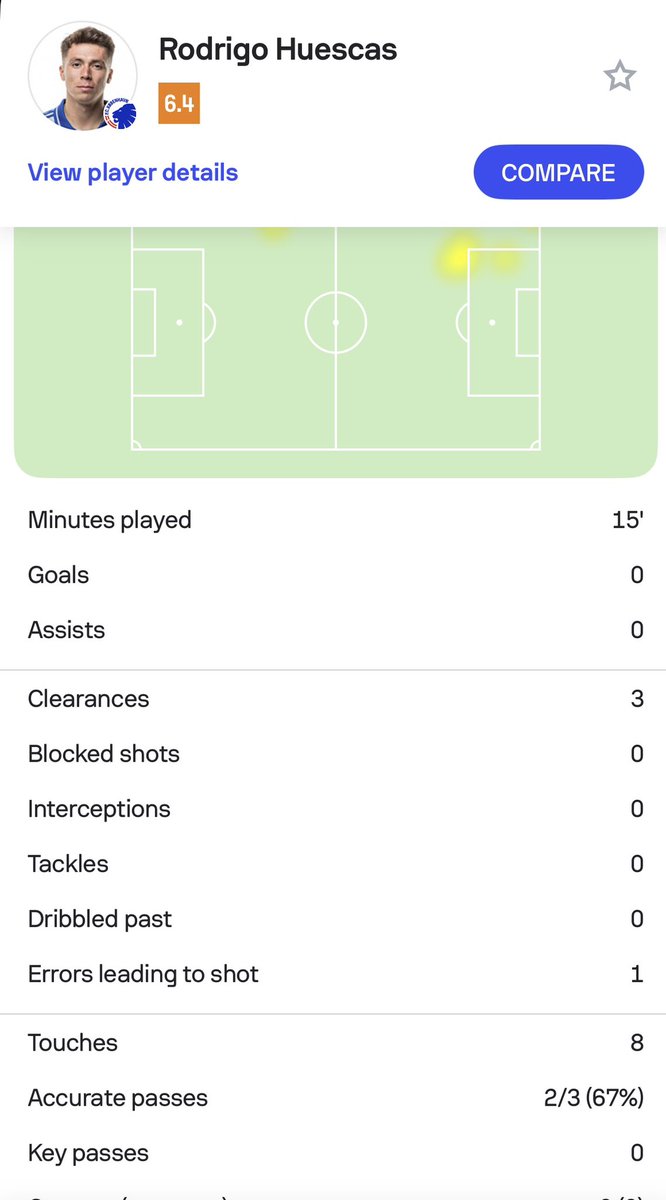Select the Minutes played row
Image resolution: width=666 pixels, height=1200 pixels.
pyautogui.click(x=333, y=520)
